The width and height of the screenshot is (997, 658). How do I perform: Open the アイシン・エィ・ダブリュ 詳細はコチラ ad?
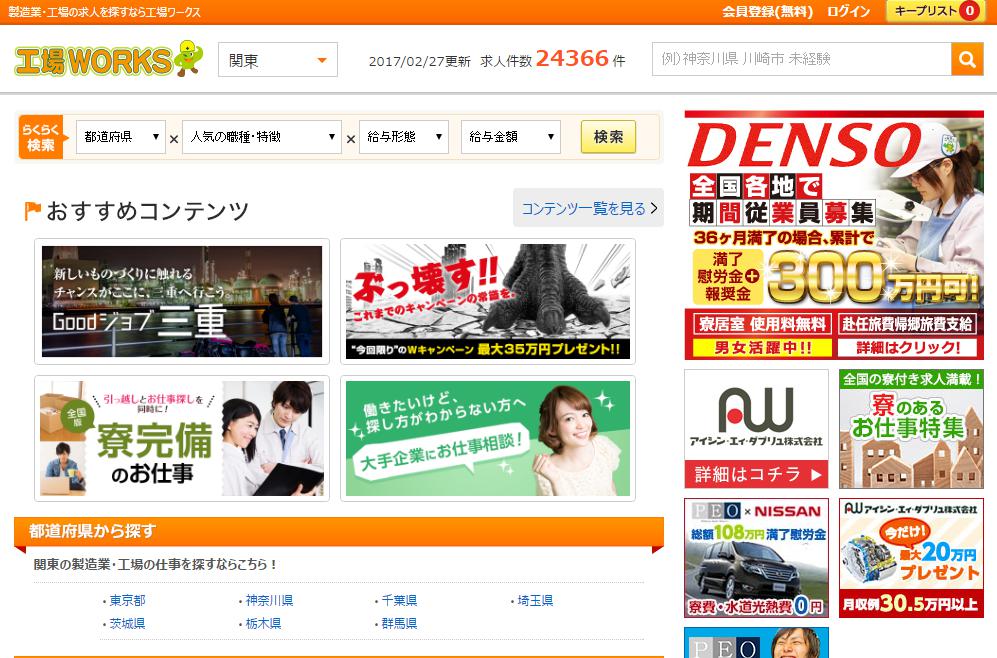pyautogui.click(x=756, y=428)
